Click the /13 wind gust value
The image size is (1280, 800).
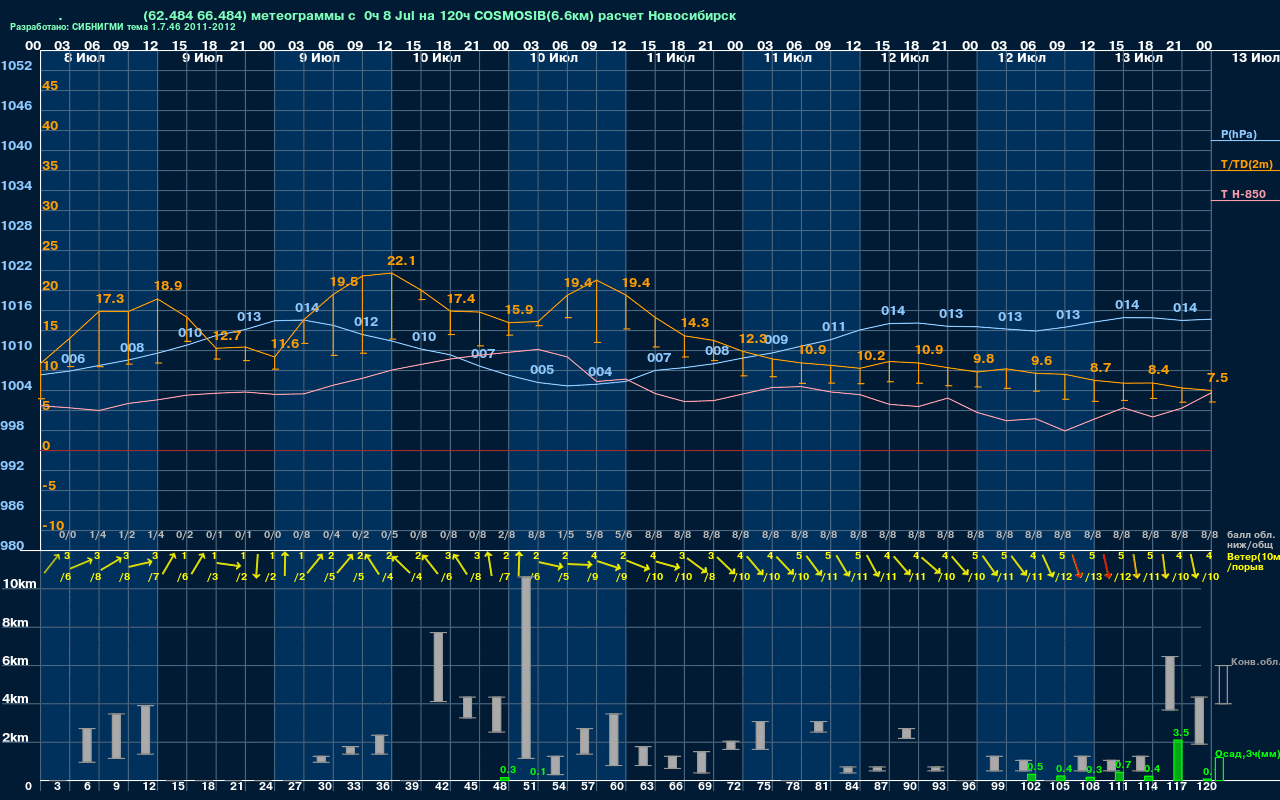tap(1093, 577)
